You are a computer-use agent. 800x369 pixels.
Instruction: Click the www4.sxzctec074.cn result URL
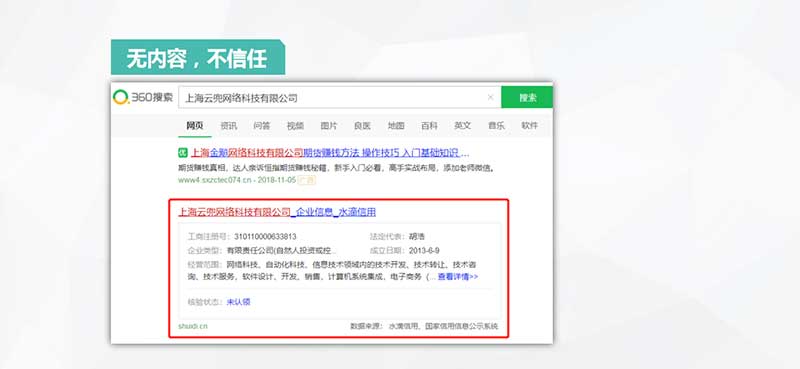(215, 180)
